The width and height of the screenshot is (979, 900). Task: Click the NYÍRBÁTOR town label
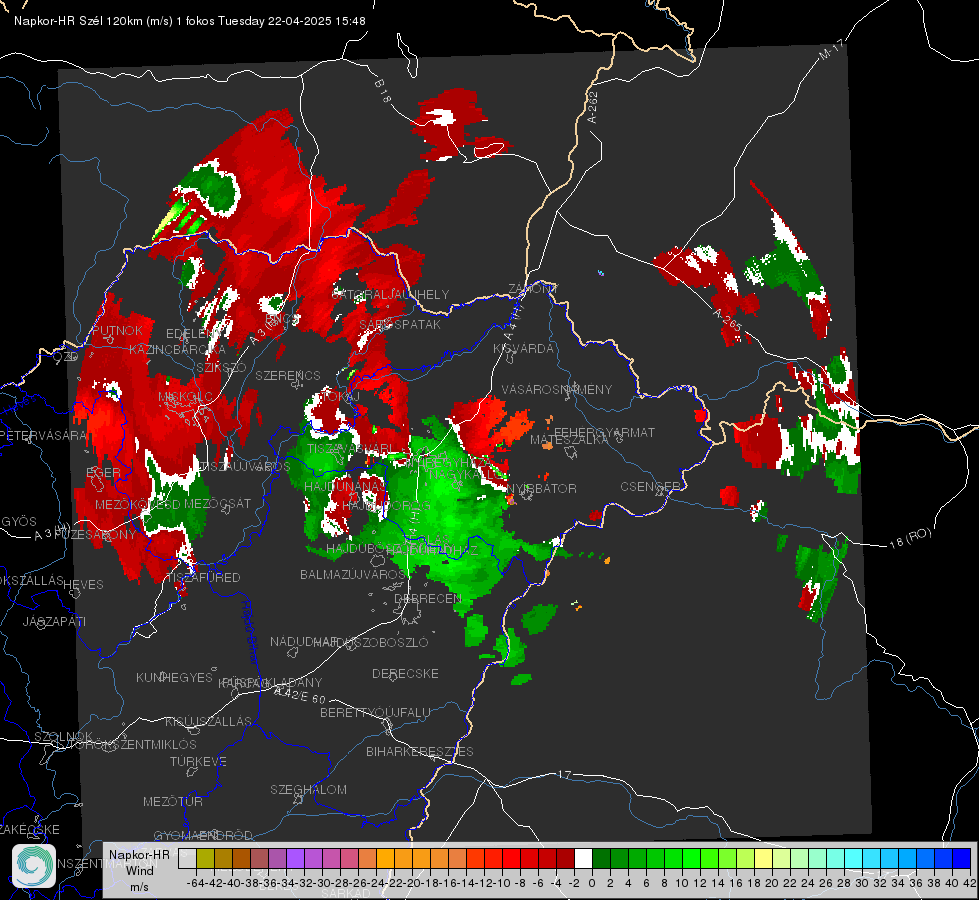point(542,488)
